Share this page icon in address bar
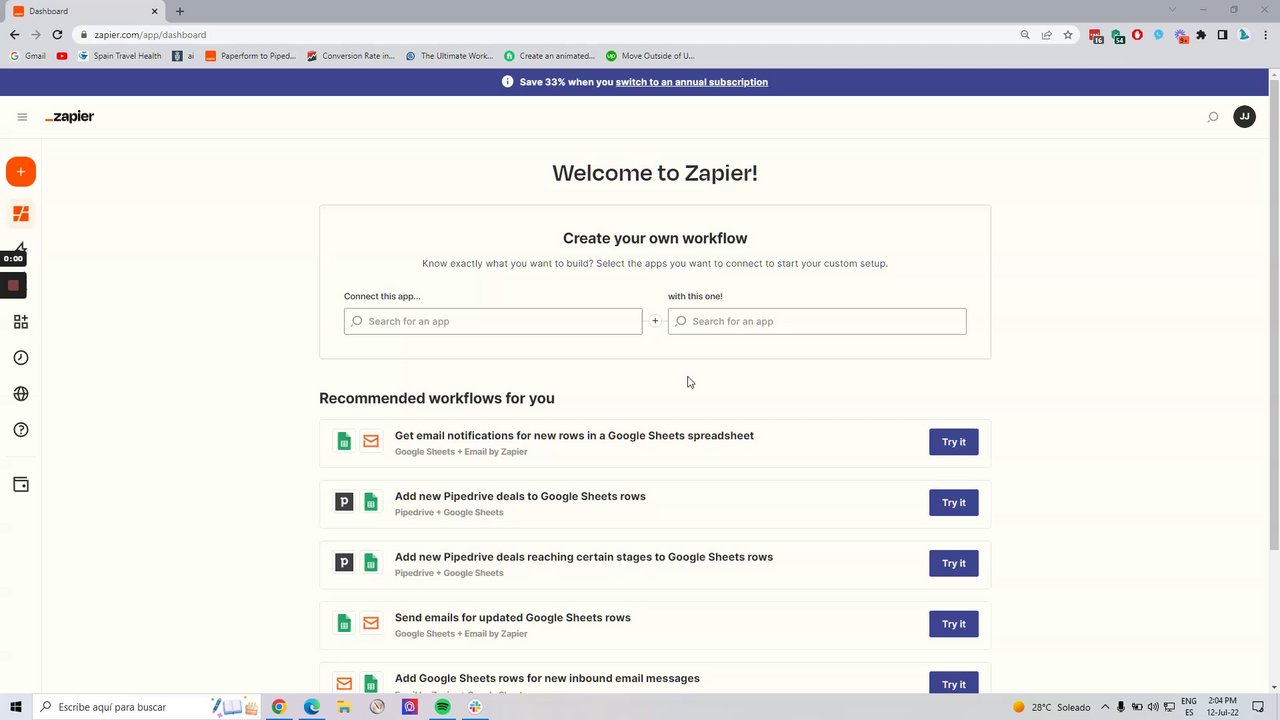The height and width of the screenshot is (720, 1280). 1047,34
